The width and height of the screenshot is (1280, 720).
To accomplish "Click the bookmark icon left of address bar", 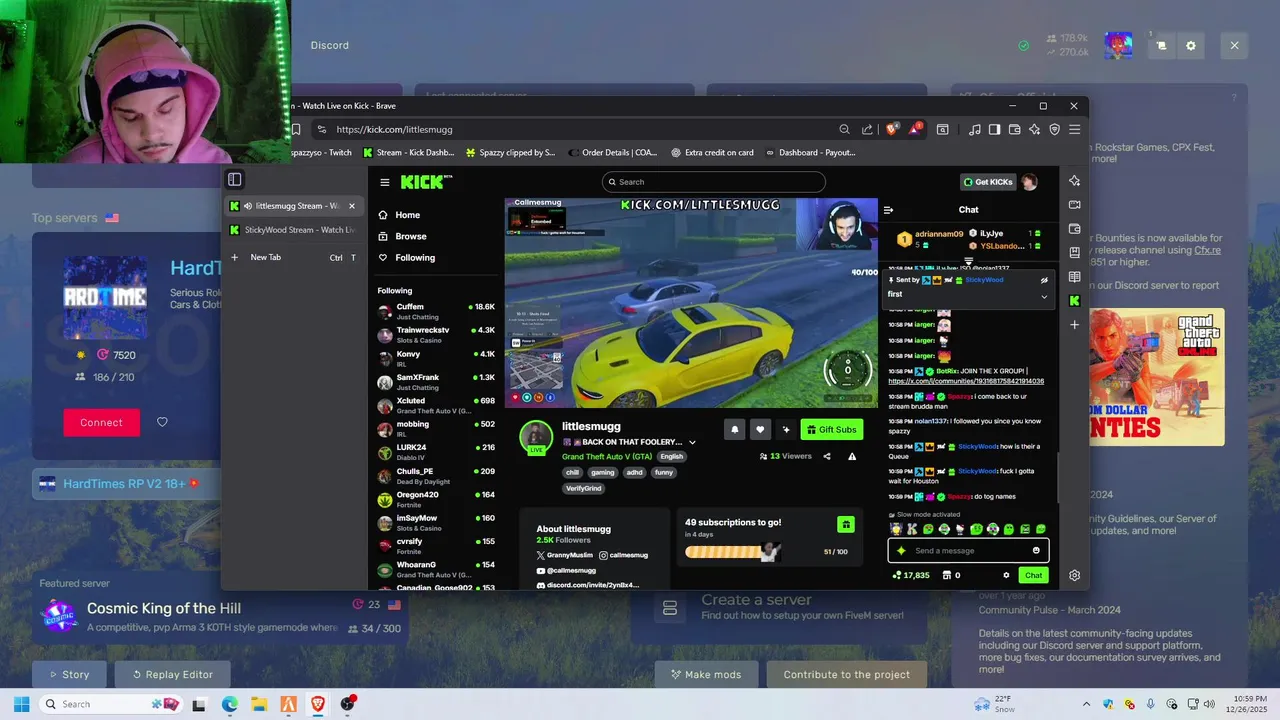I will [296, 129].
